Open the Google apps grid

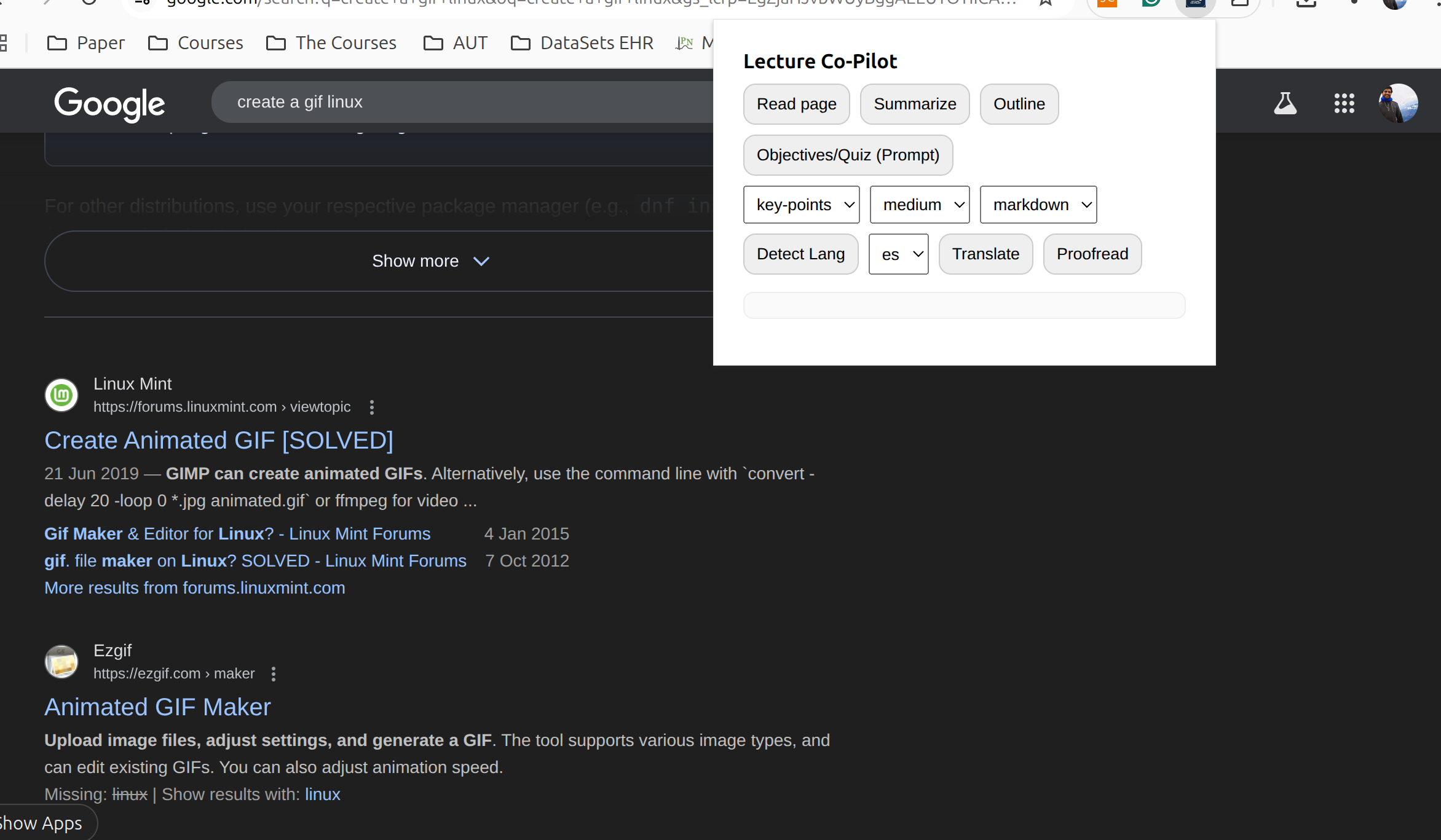pos(1344,103)
